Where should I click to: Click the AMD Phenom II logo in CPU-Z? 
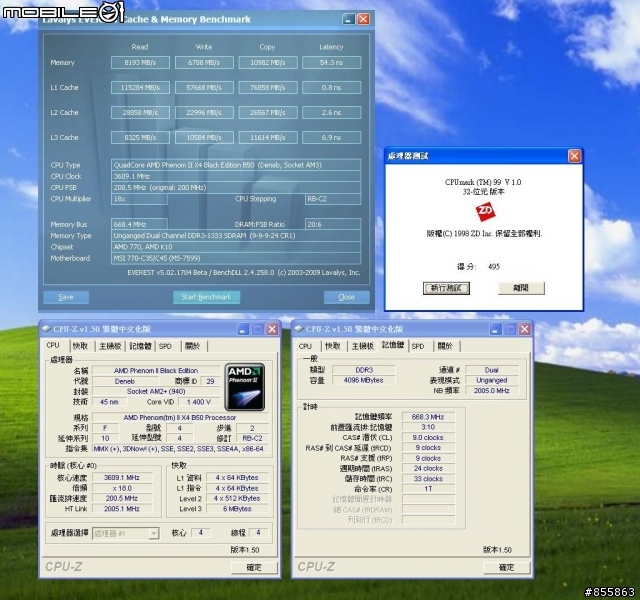pyautogui.click(x=244, y=387)
